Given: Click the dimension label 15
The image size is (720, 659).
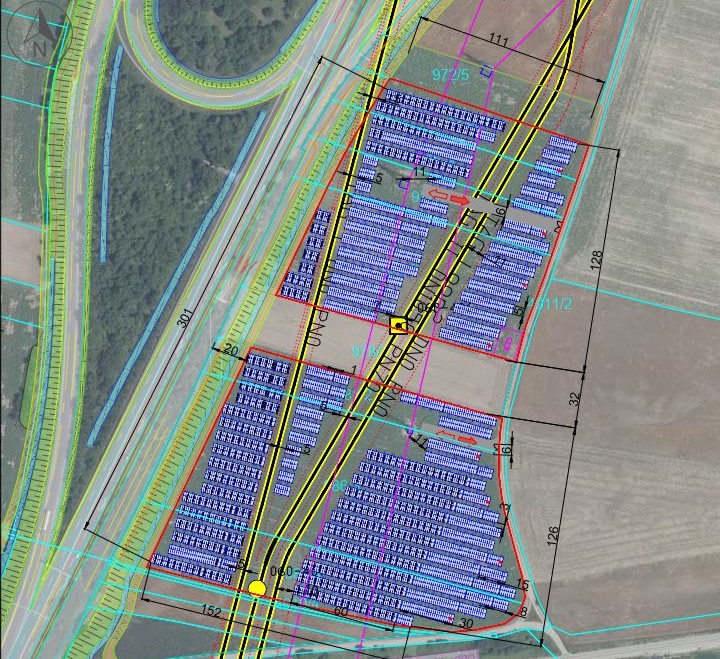Looking at the screenshot, I should tap(522, 585).
